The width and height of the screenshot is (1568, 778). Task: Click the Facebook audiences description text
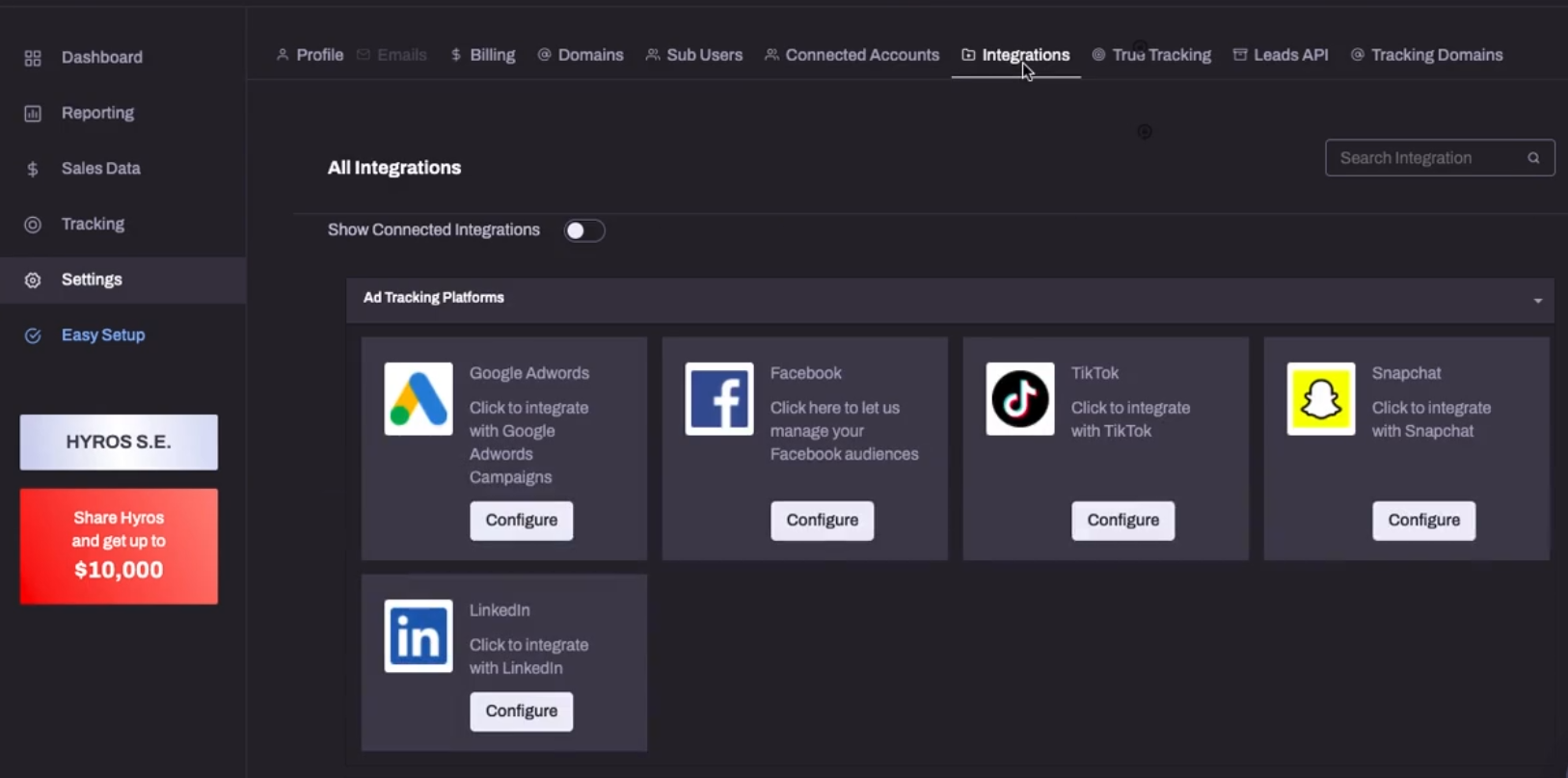tap(844, 431)
